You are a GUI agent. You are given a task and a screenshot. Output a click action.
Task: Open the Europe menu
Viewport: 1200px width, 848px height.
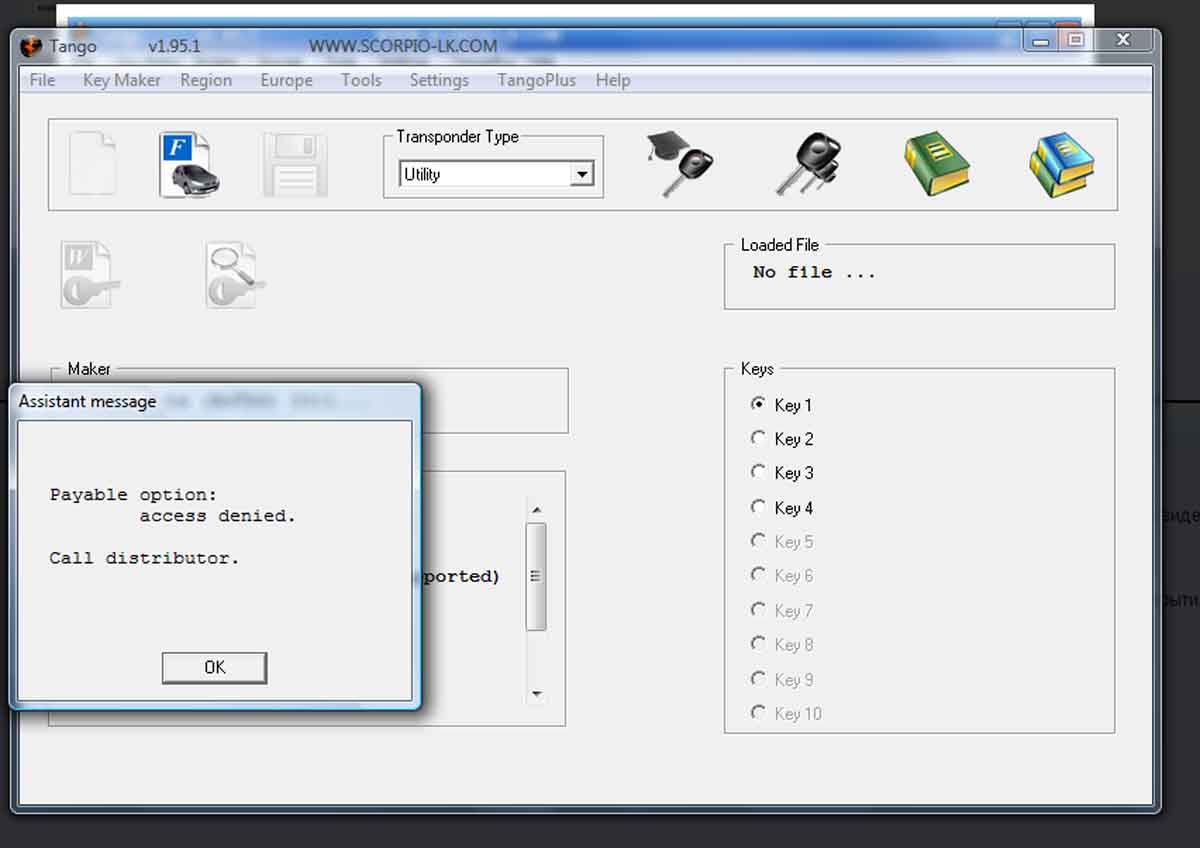coord(287,80)
